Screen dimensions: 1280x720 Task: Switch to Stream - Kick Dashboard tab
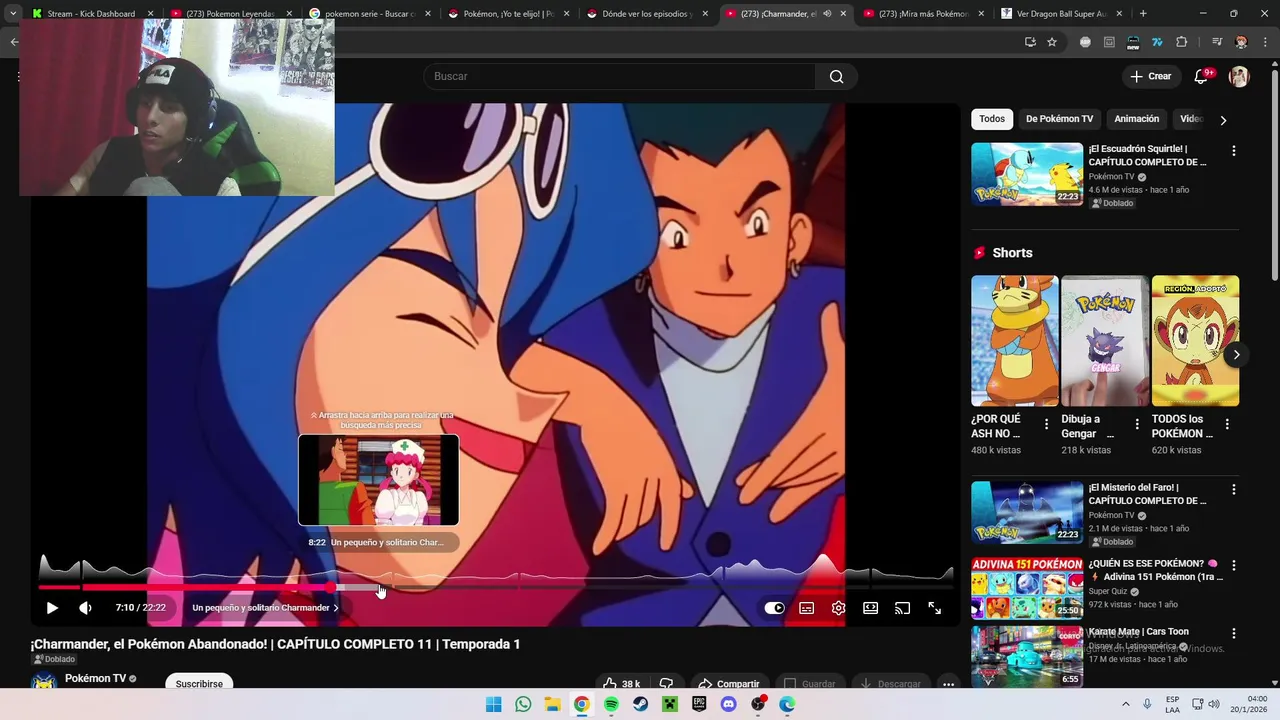tap(90, 14)
